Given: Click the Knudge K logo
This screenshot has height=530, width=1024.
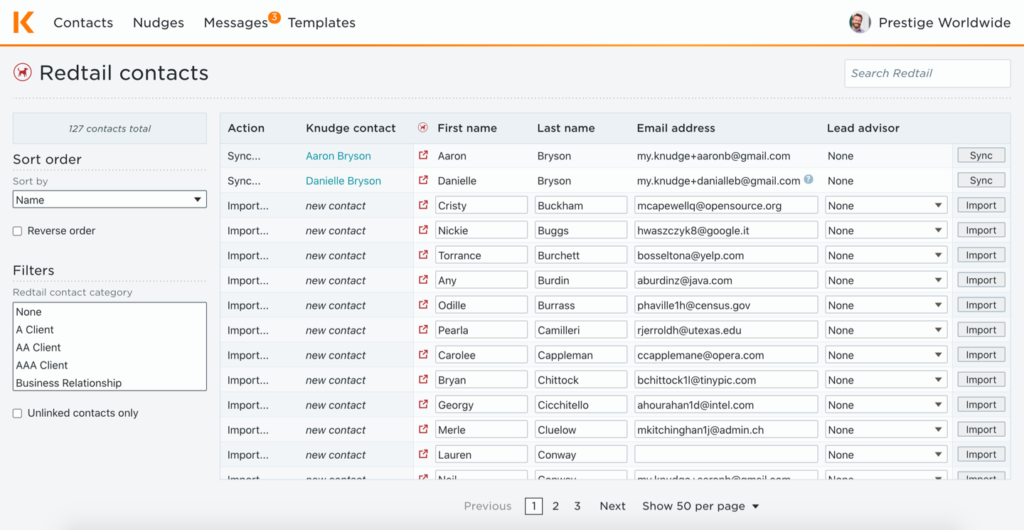Looking at the screenshot, I should coord(23,22).
